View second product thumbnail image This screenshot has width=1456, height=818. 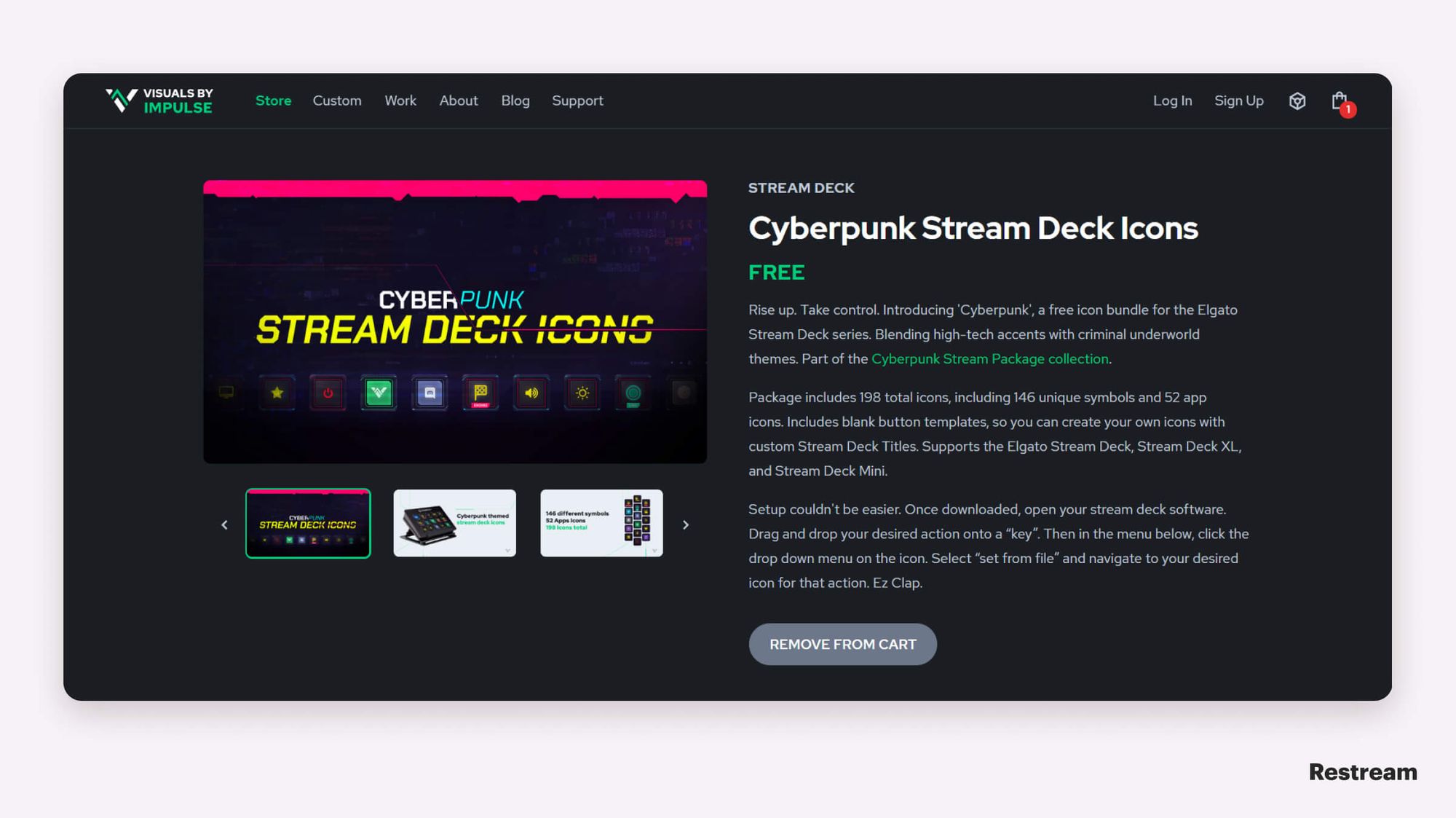(454, 522)
